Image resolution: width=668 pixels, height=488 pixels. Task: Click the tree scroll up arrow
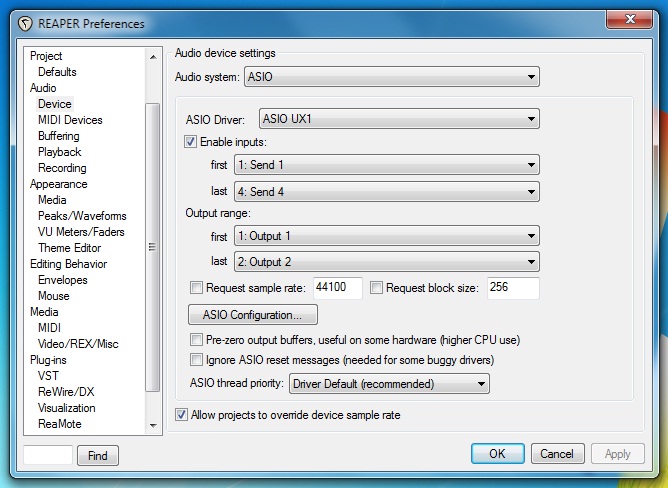[x=153, y=56]
